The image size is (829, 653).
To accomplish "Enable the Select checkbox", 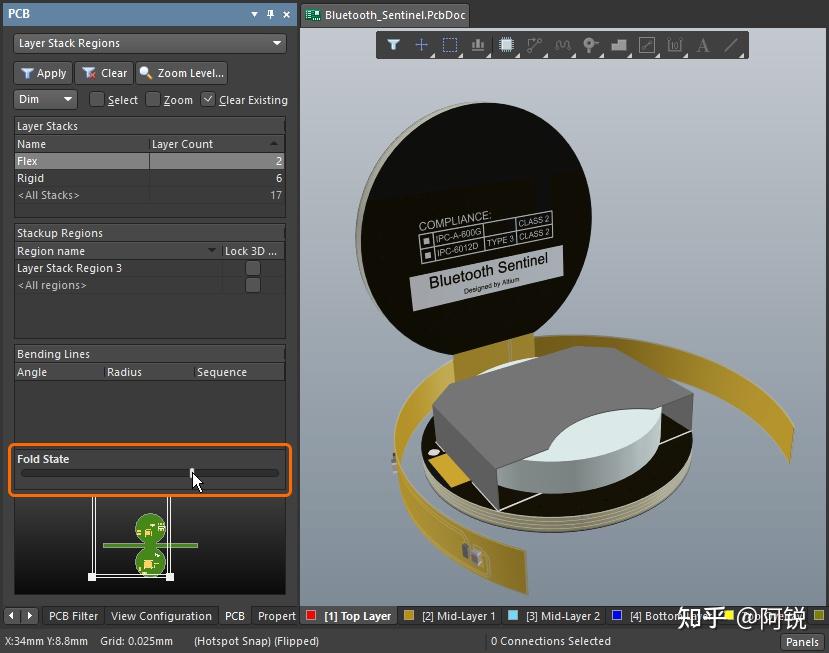I will tap(97, 99).
